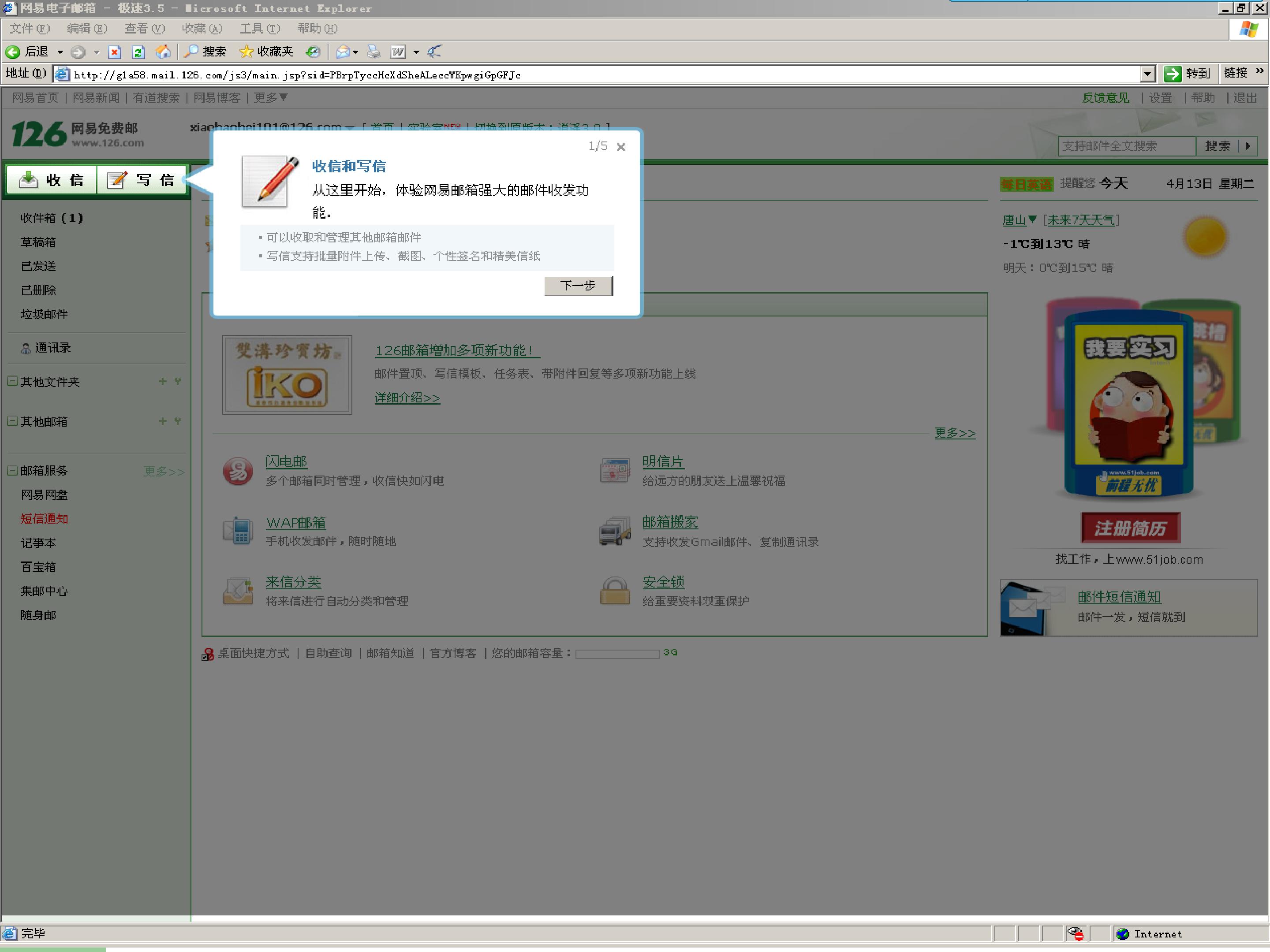Click the 收信 receive mail button
The height and width of the screenshot is (952, 1270).
(x=51, y=180)
